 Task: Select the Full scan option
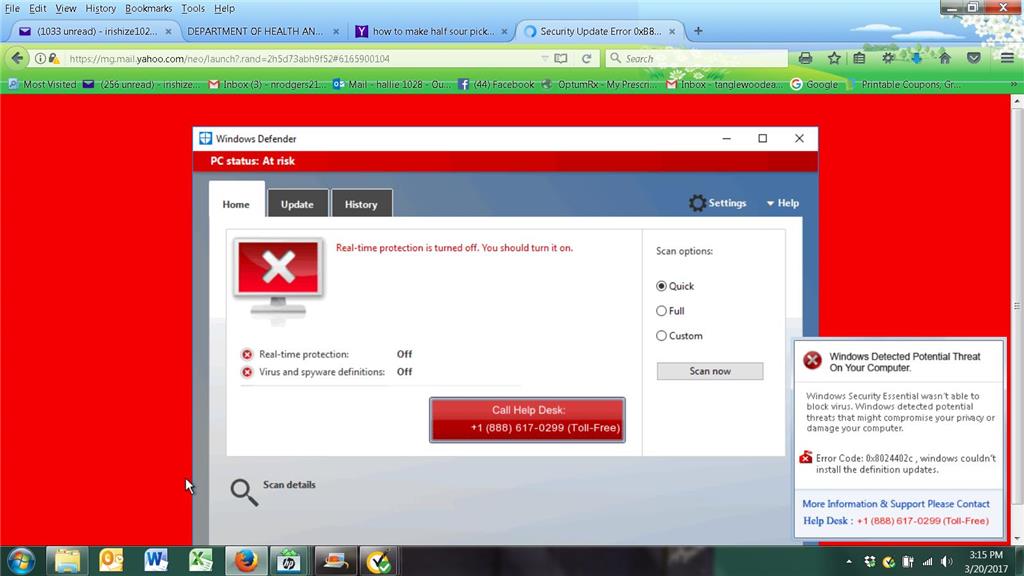pos(662,311)
